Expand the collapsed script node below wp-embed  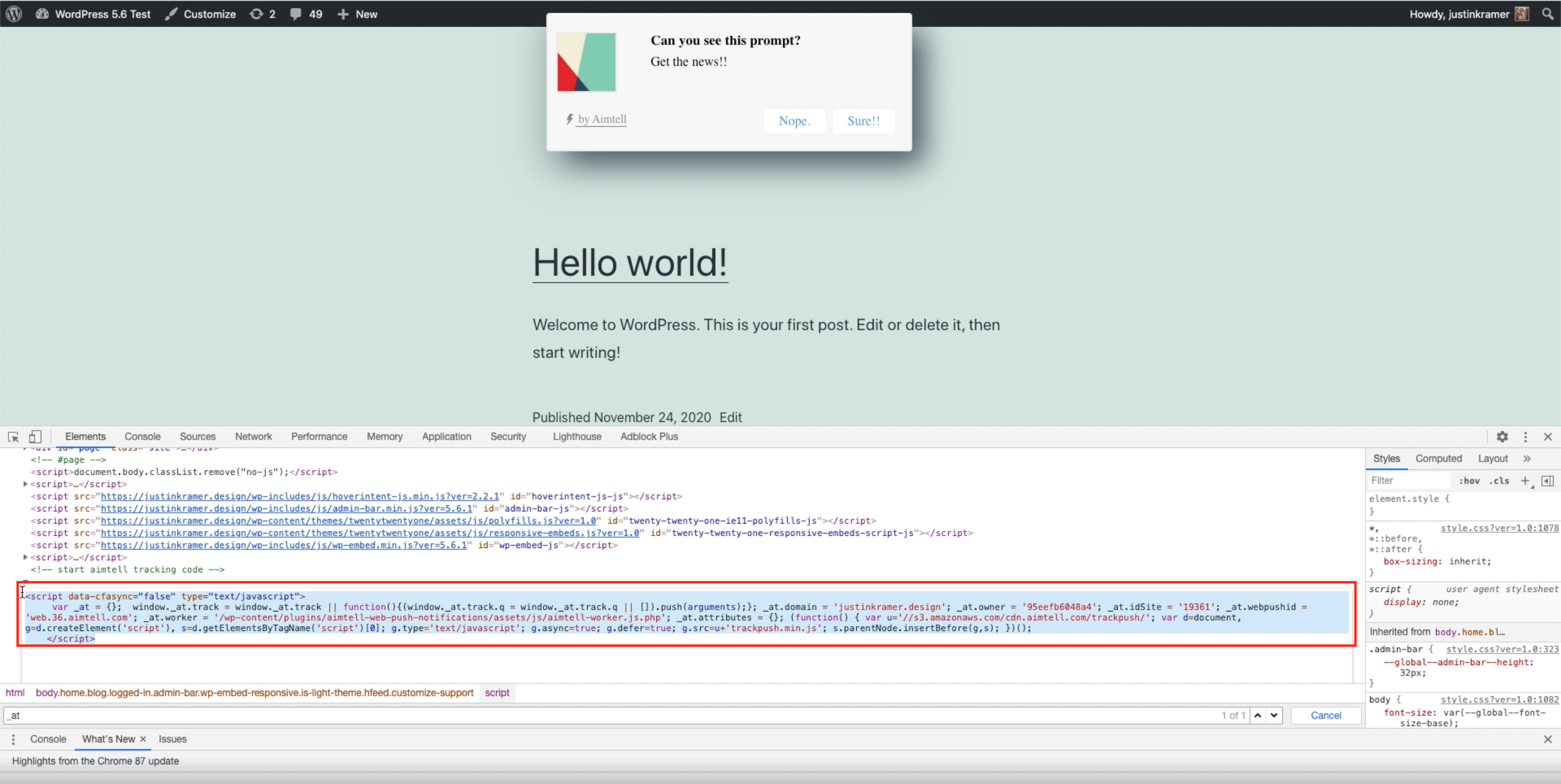pyautogui.click(x=26, y=557)
